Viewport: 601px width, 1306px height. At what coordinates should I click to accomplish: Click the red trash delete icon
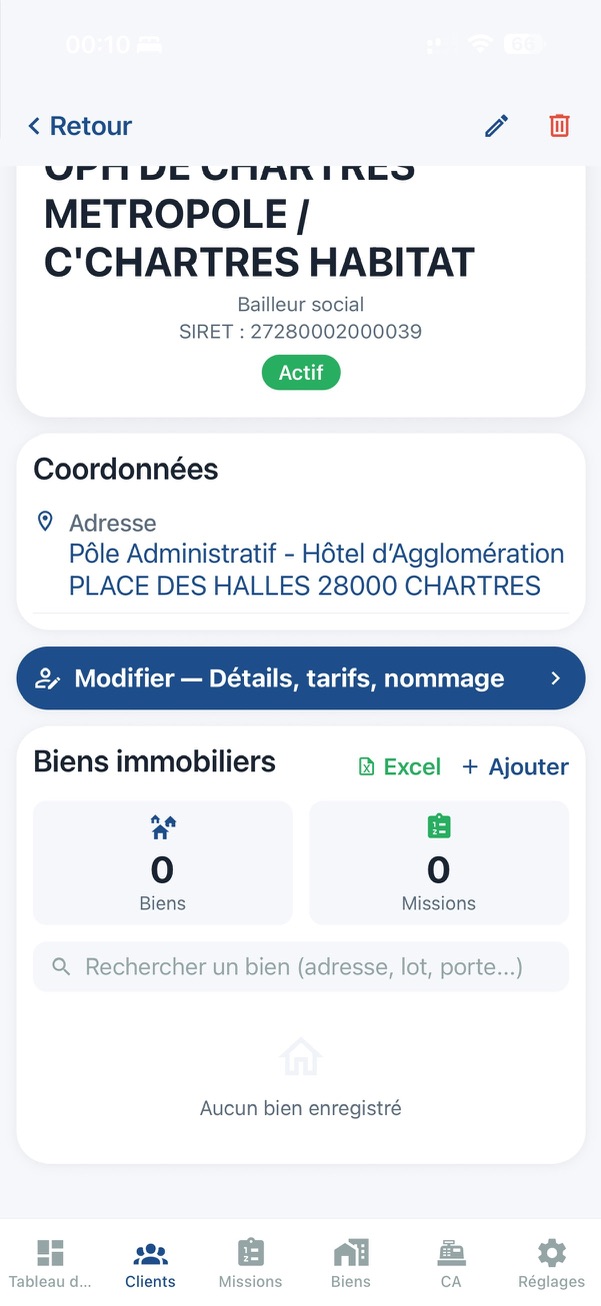[x=558, y=125]
